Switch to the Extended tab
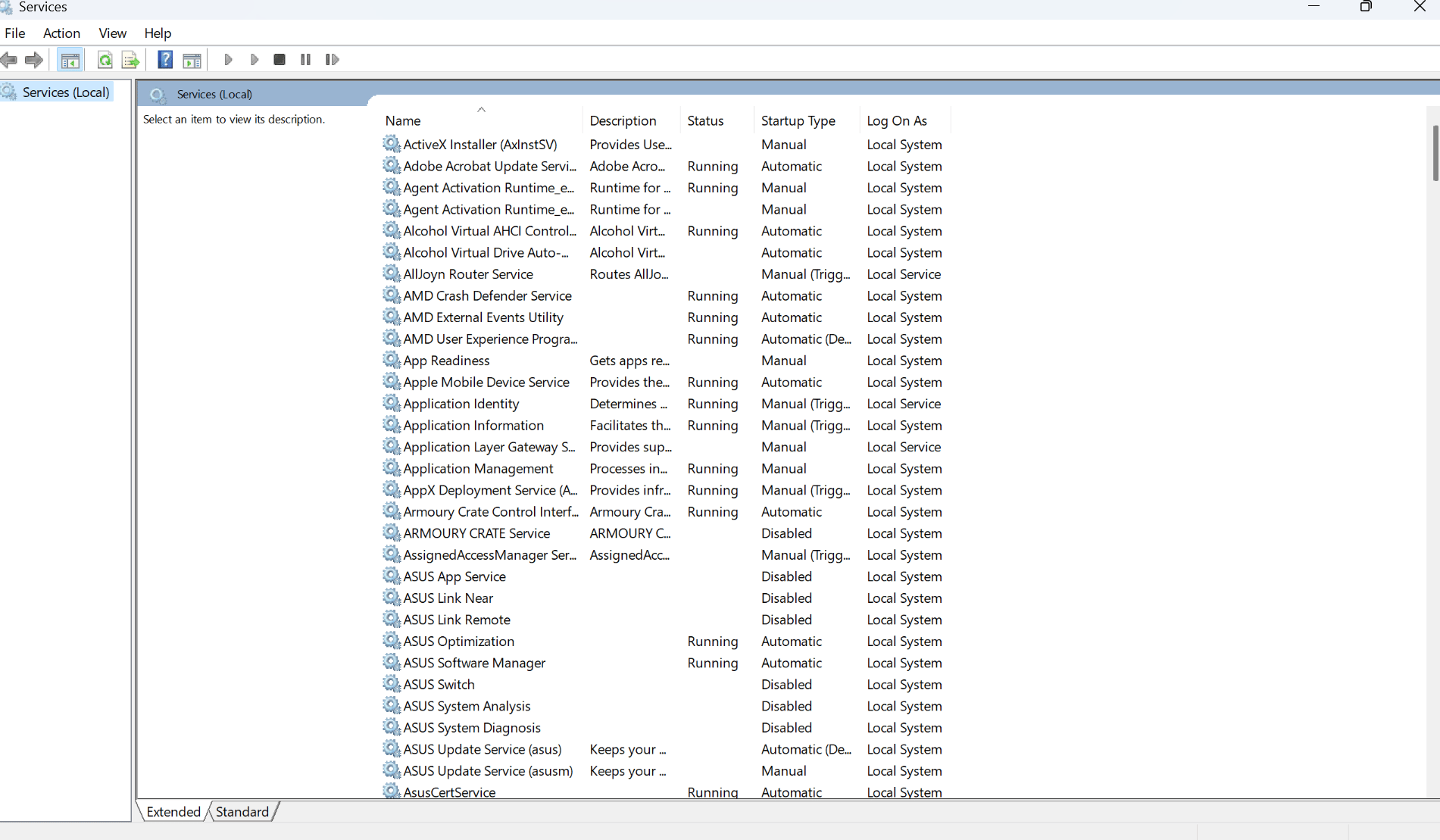 coord(173,812)
